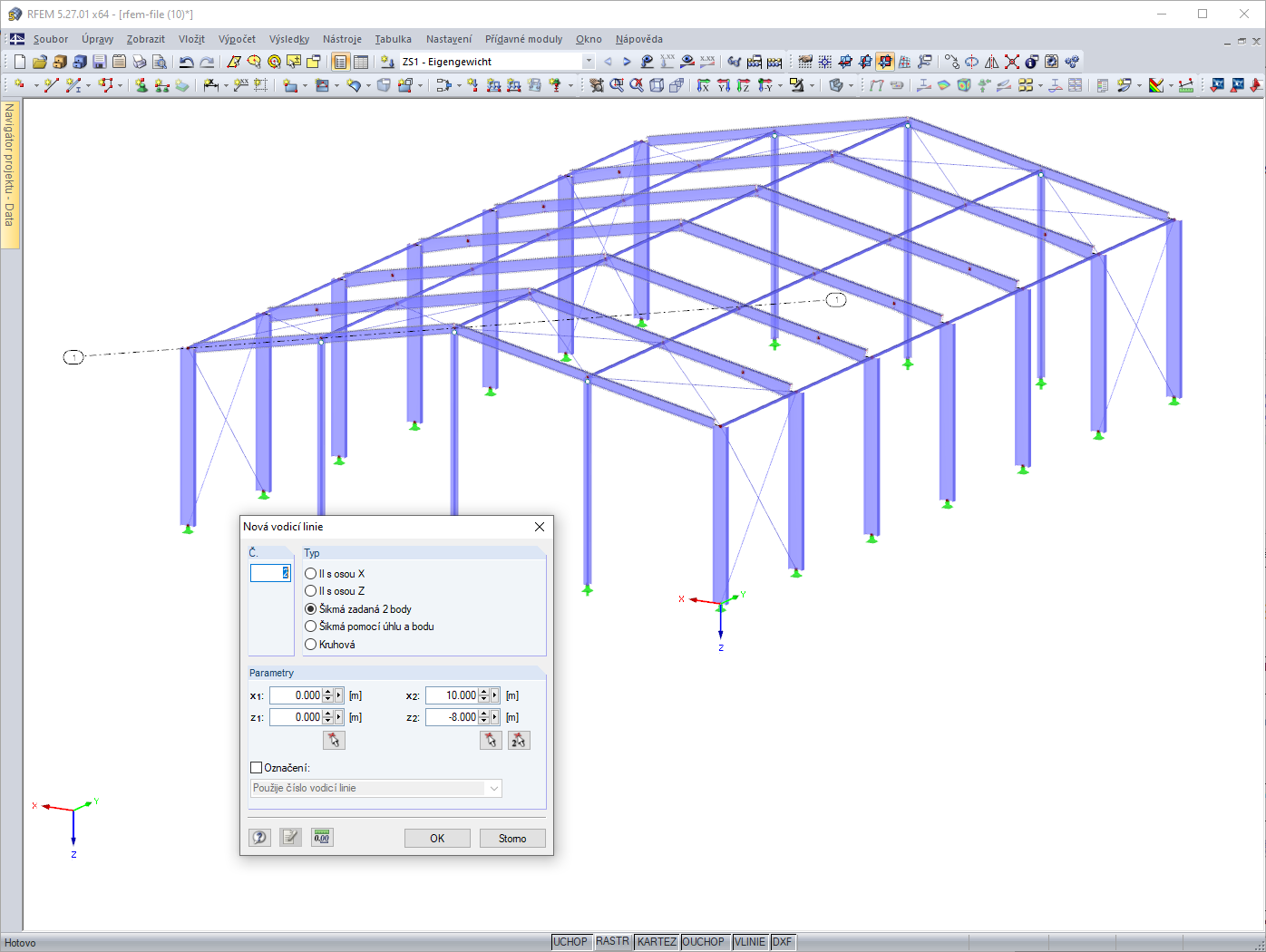Viewport: 1266px width, 952px height.
Task: Save the model with the floppy disk icon
Action: click(x=100, y=62)
